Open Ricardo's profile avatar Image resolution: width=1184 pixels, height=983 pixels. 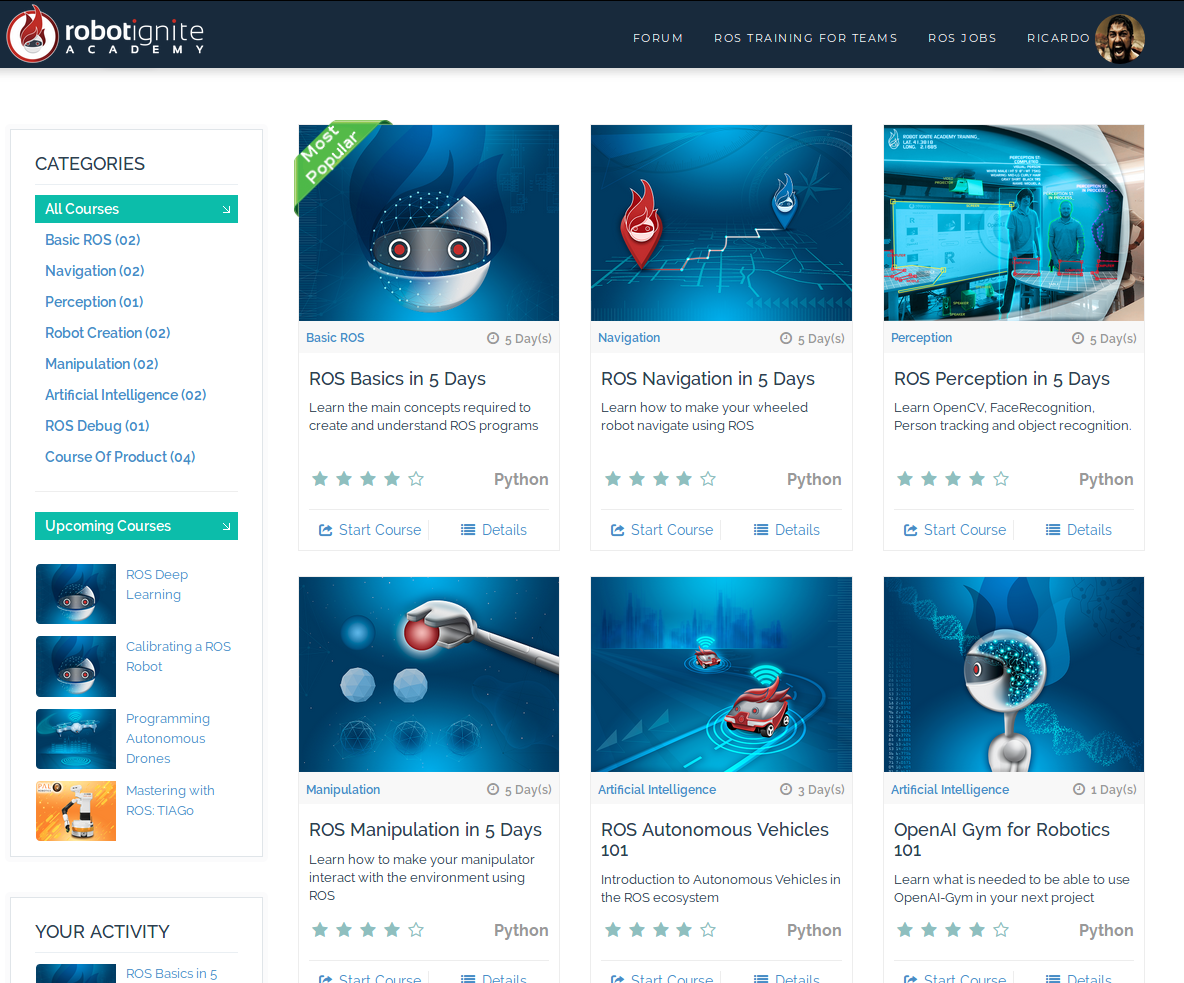point(1120,38)
